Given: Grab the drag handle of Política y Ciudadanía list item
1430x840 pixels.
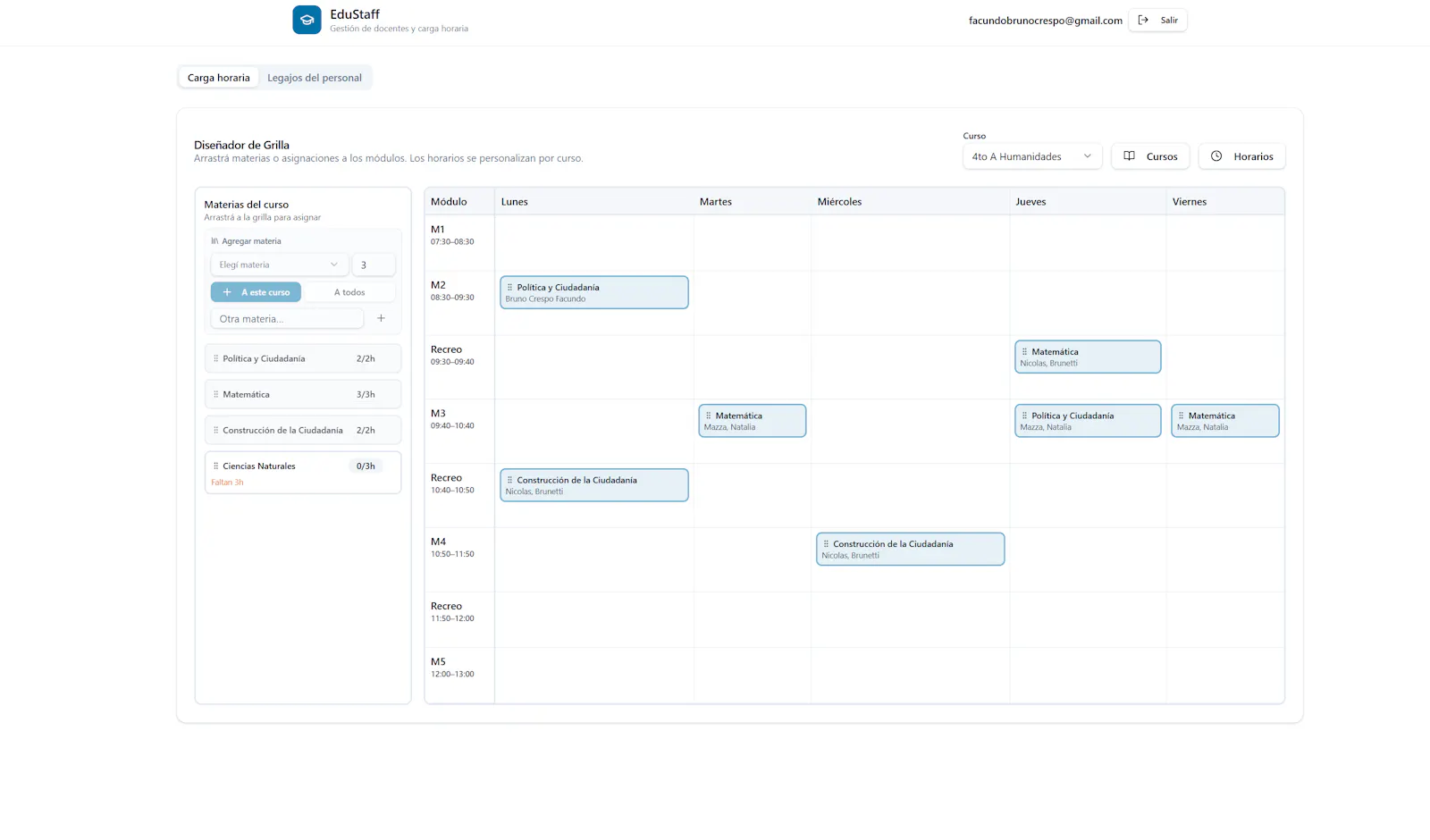Looking at the screenshot, I should coord(215,358).
